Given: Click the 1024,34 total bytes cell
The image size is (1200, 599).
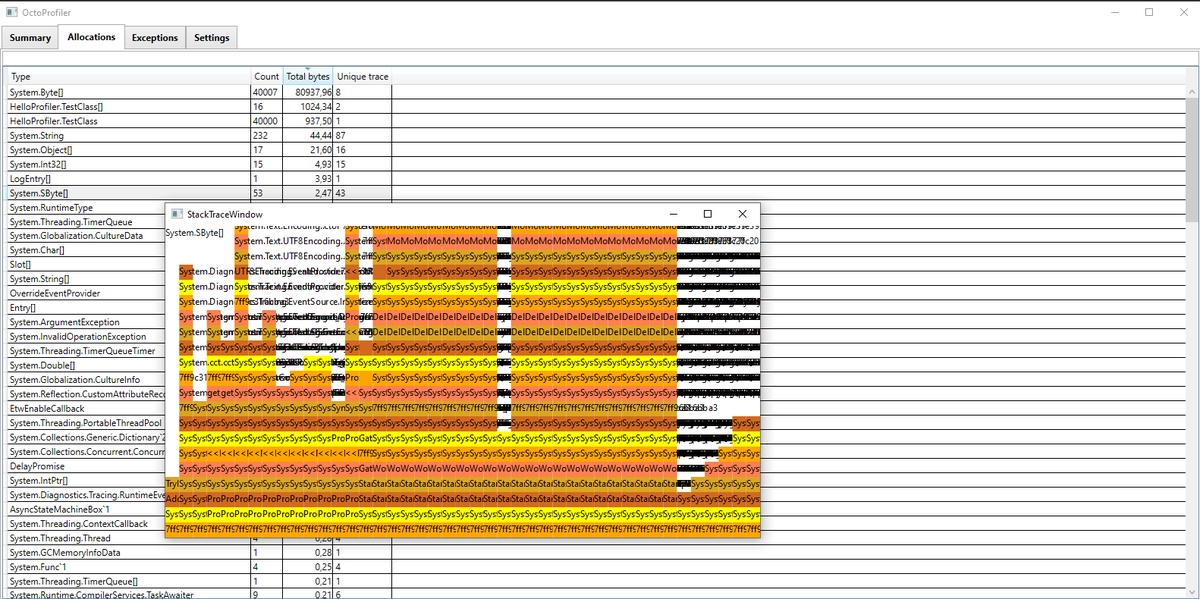Looking at the screenshot, I should (x=308, y=106).
